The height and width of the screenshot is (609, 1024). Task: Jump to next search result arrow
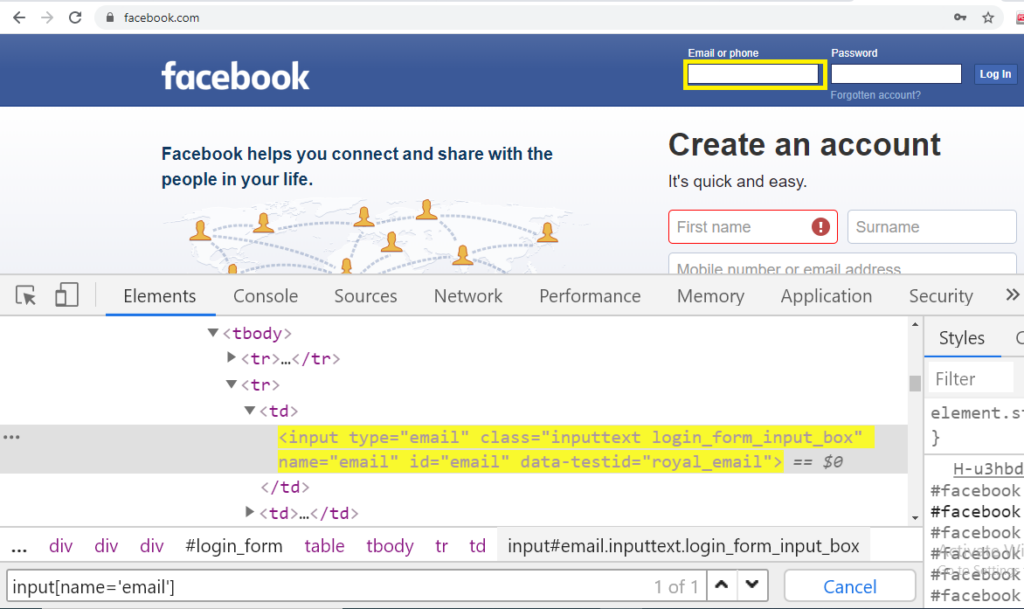tap(752, 585)
